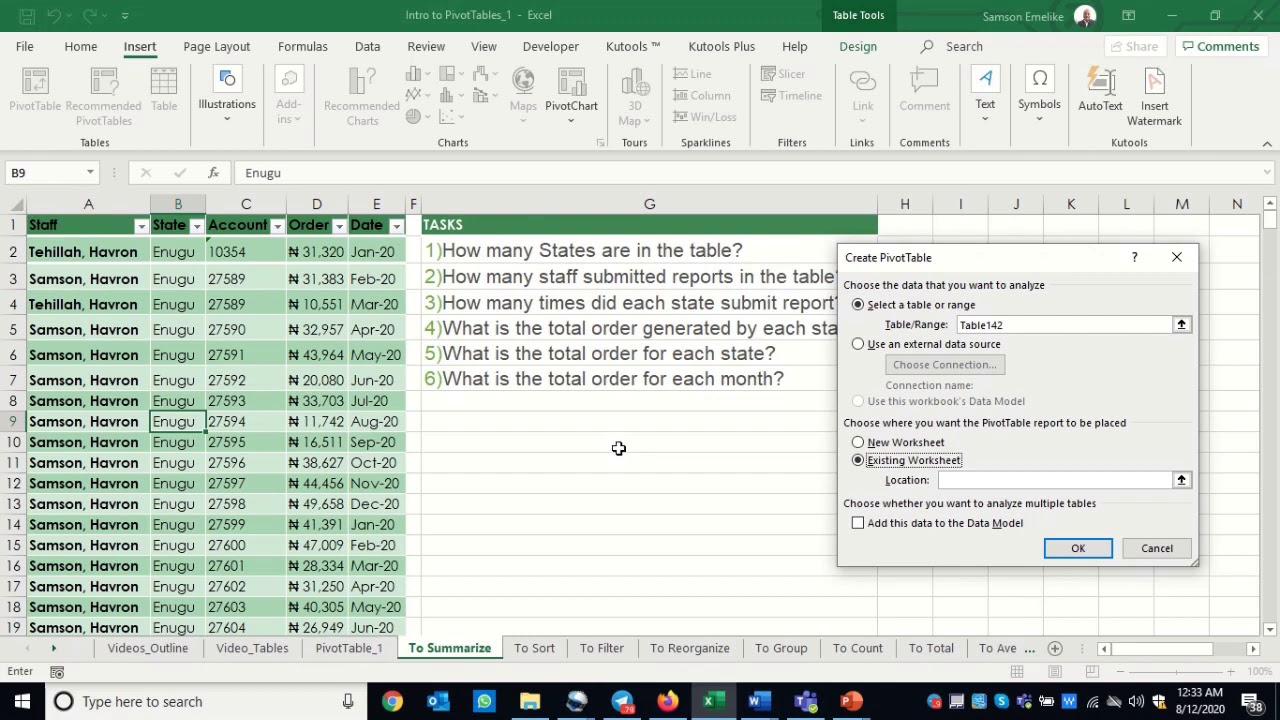This screenshot has width=1280, height=720.
Task: Open Recommended PivotTables
Action: (103, 97)
